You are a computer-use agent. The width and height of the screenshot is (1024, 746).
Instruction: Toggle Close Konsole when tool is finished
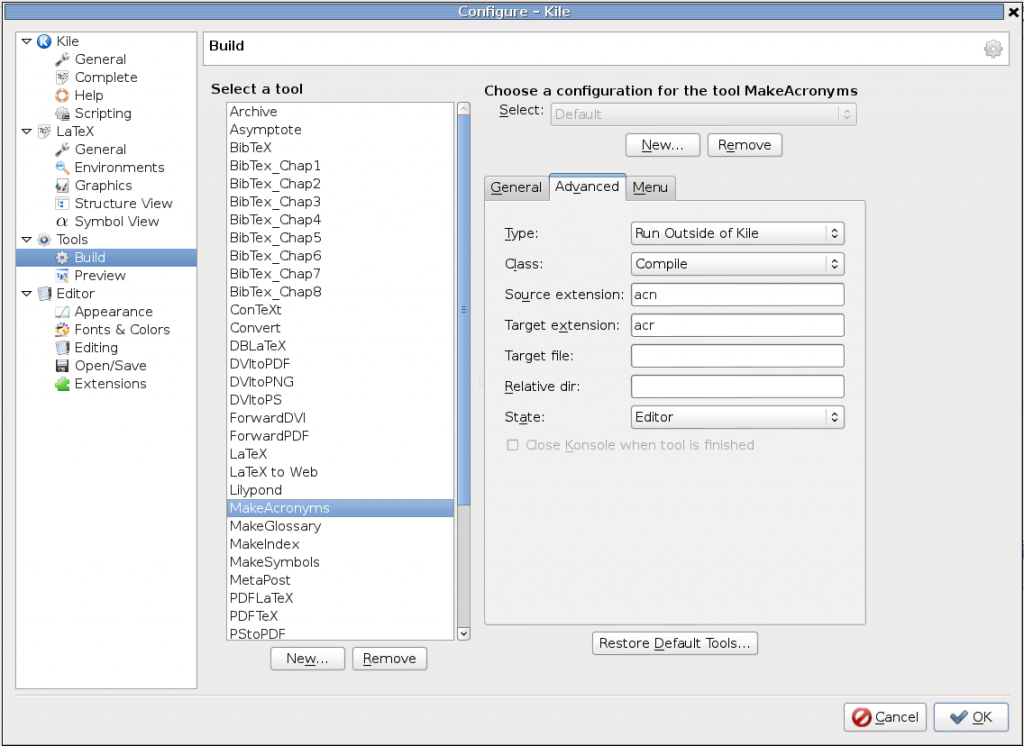513,445
